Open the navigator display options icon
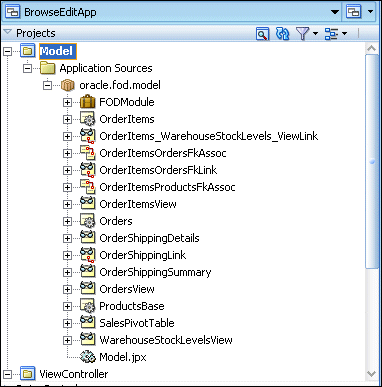The image size is (382, 387). click(336, 34)
